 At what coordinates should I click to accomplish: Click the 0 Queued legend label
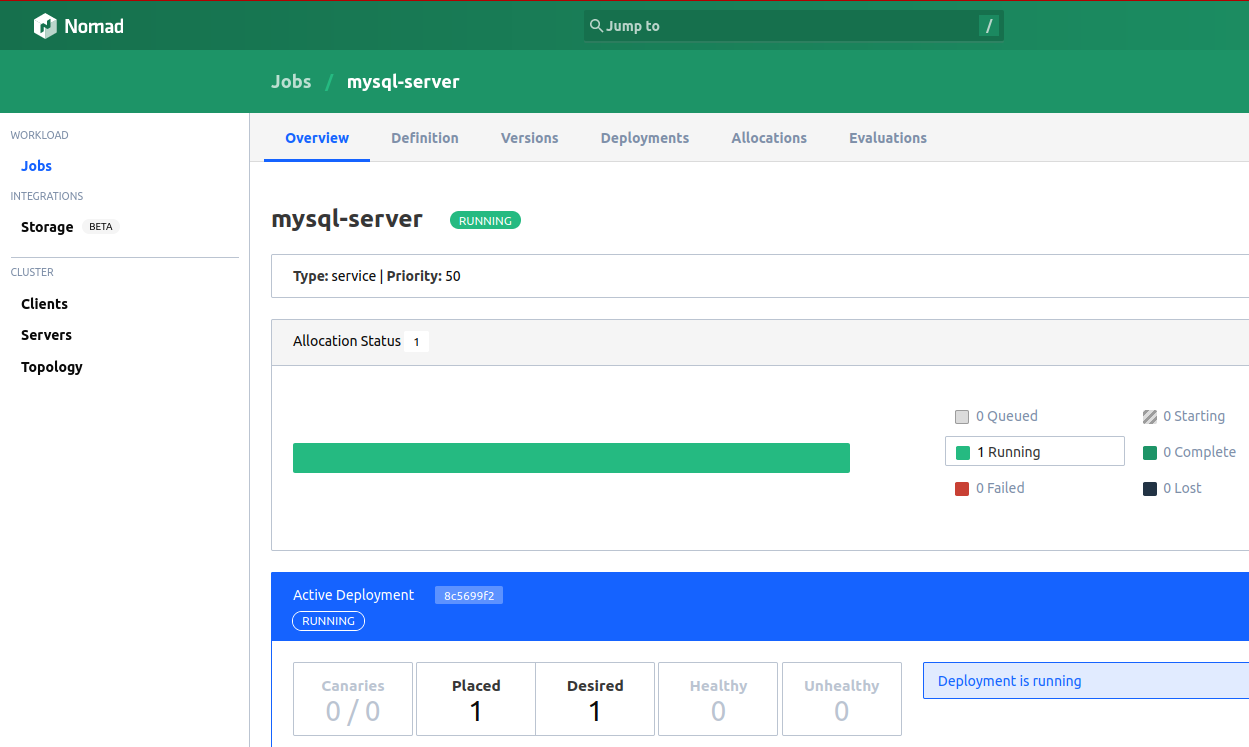(1007, 417)
